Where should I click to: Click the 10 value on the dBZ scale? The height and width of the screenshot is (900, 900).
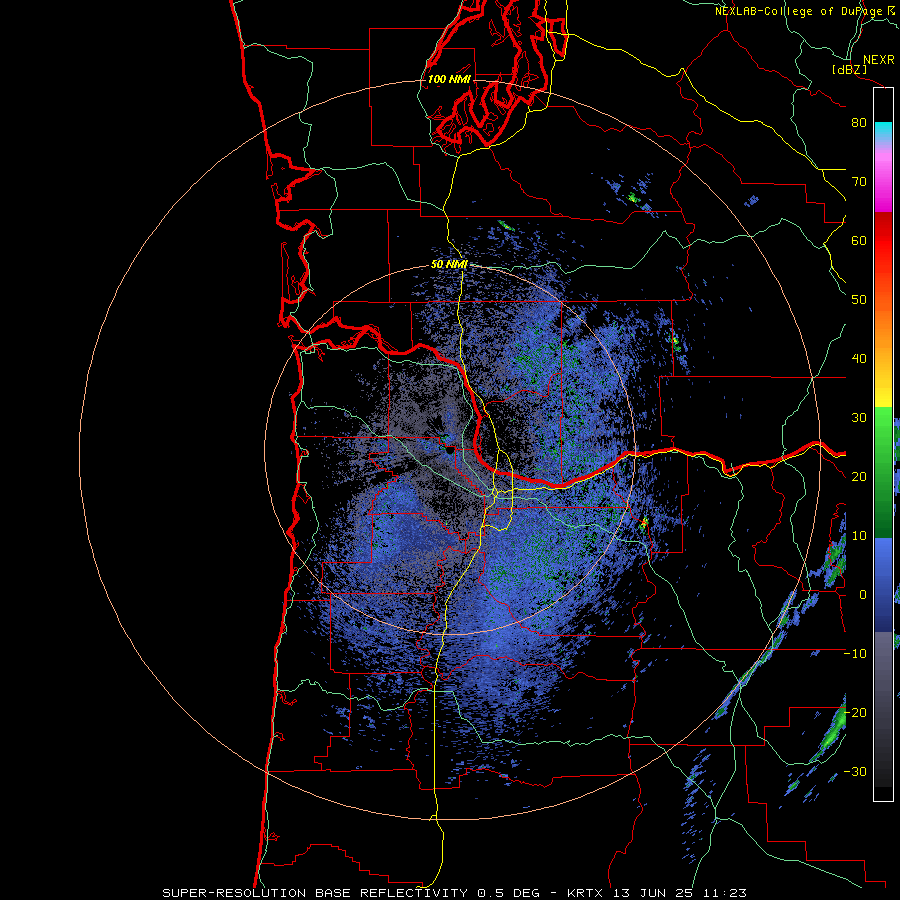pos(859,537)
